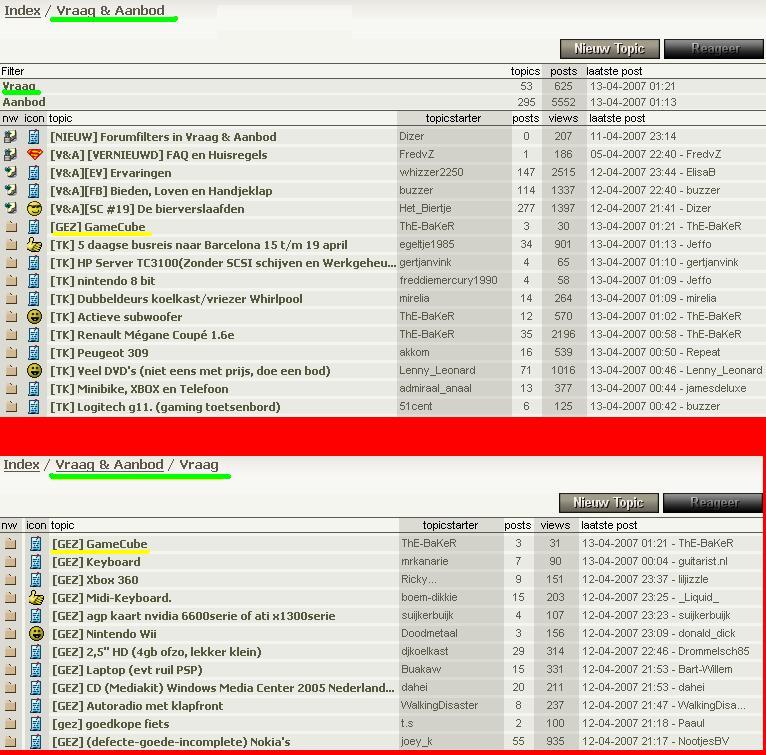Image resolution: width=766 pixels, height=755 pixels.
Task: Click the sunglasses smiley on De bierverslaafden row
Action: tap(34, 209)
